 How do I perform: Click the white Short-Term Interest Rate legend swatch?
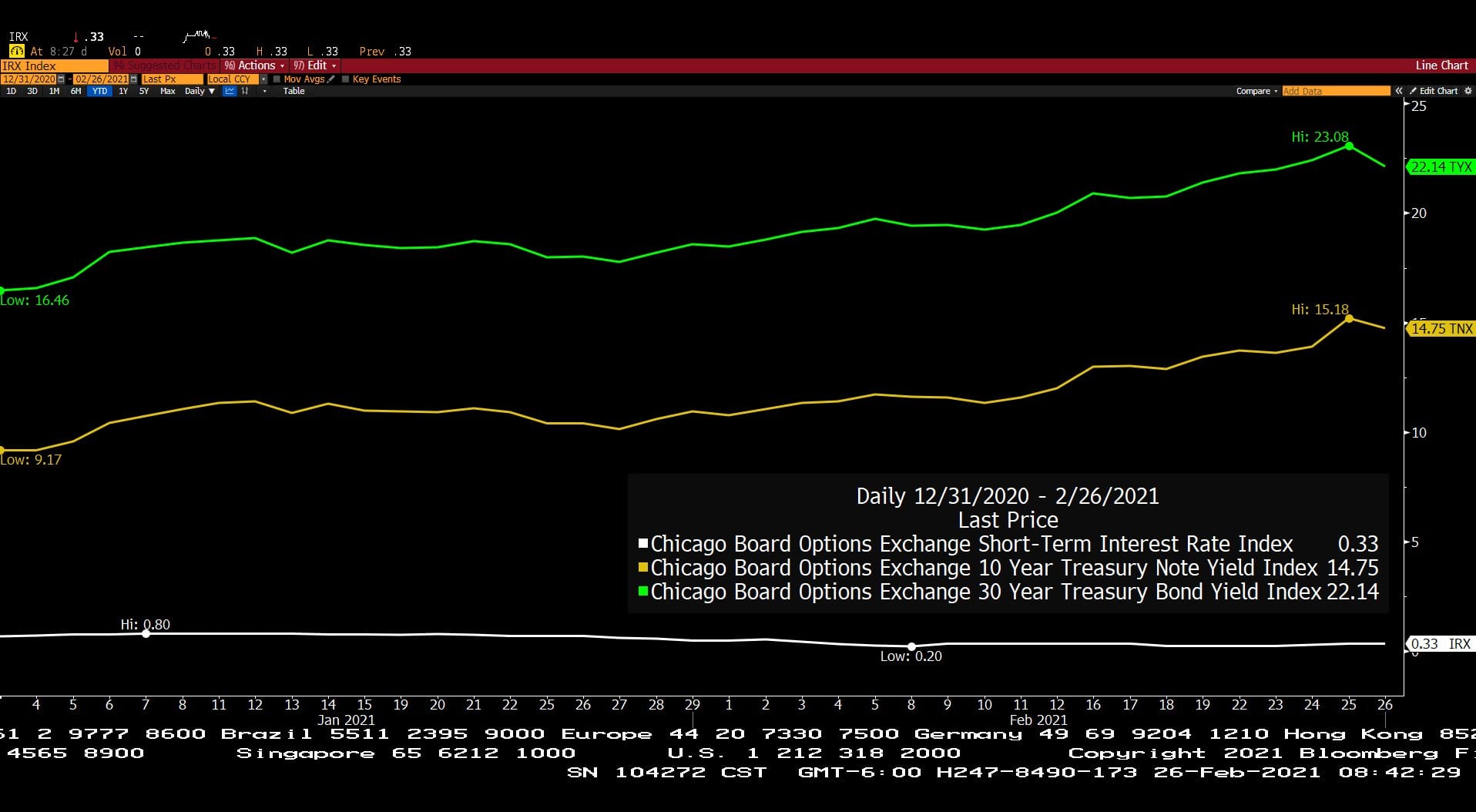click(x=642, y=544)
